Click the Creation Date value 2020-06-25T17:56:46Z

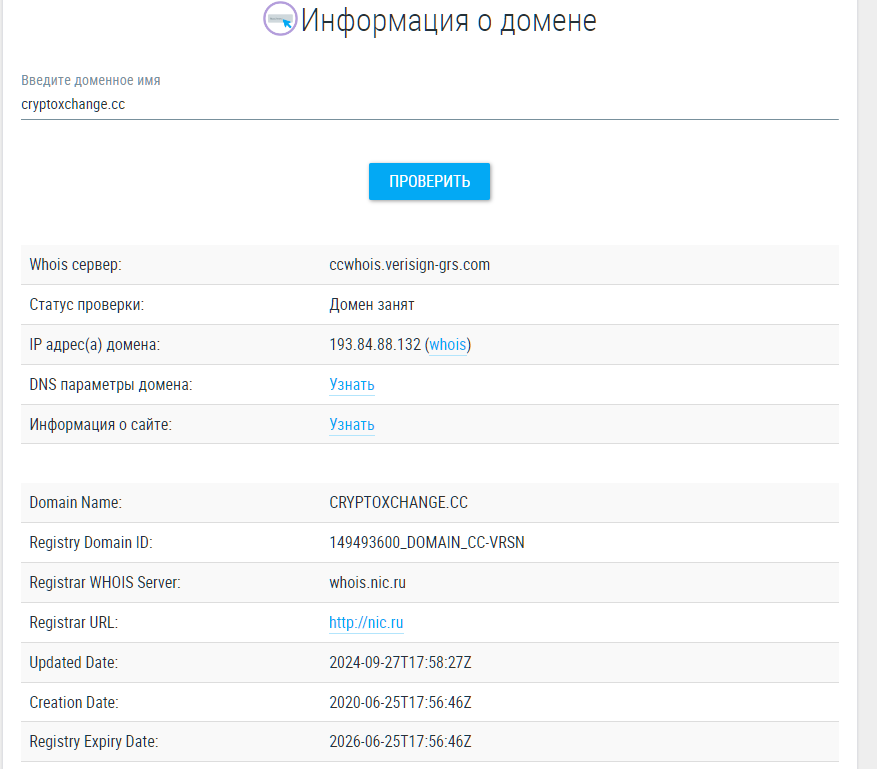pos(400,702)
